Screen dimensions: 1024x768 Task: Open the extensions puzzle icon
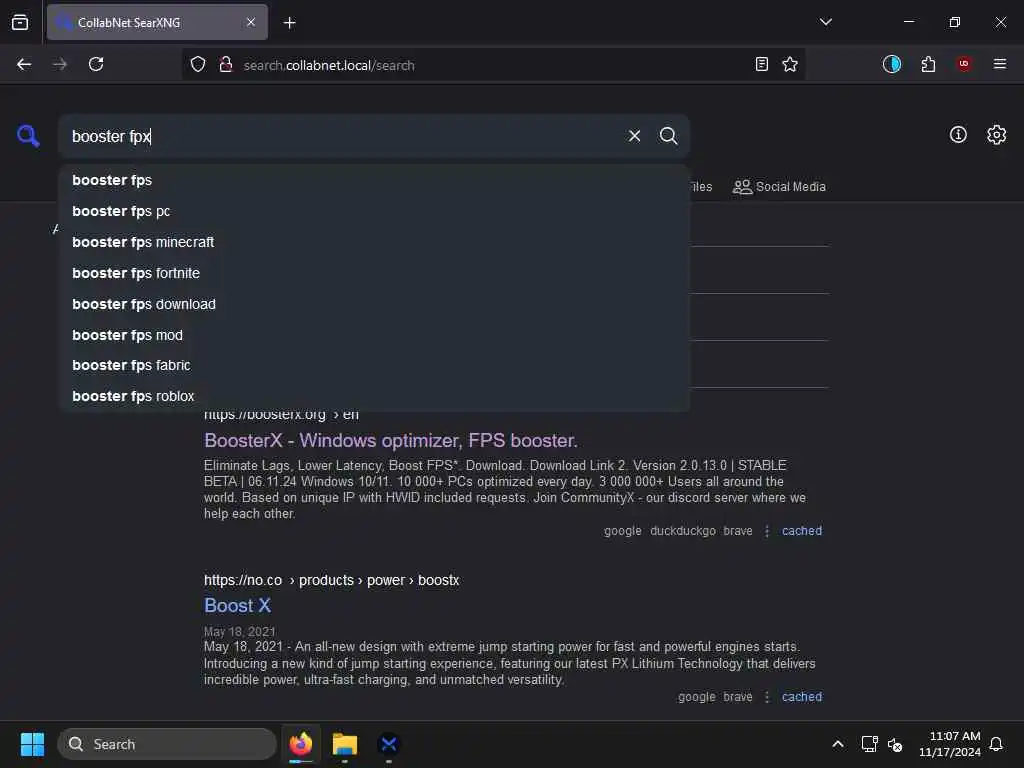point(928,64)
